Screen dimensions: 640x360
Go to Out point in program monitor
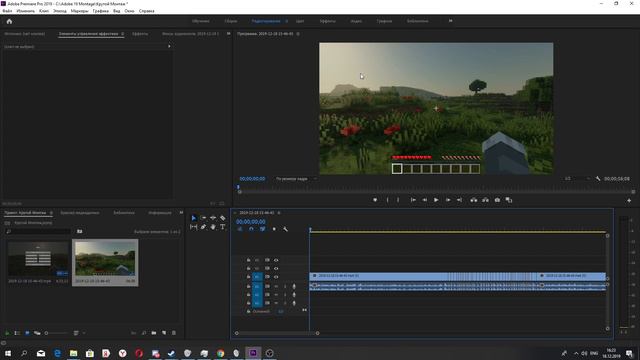point(459,200)
